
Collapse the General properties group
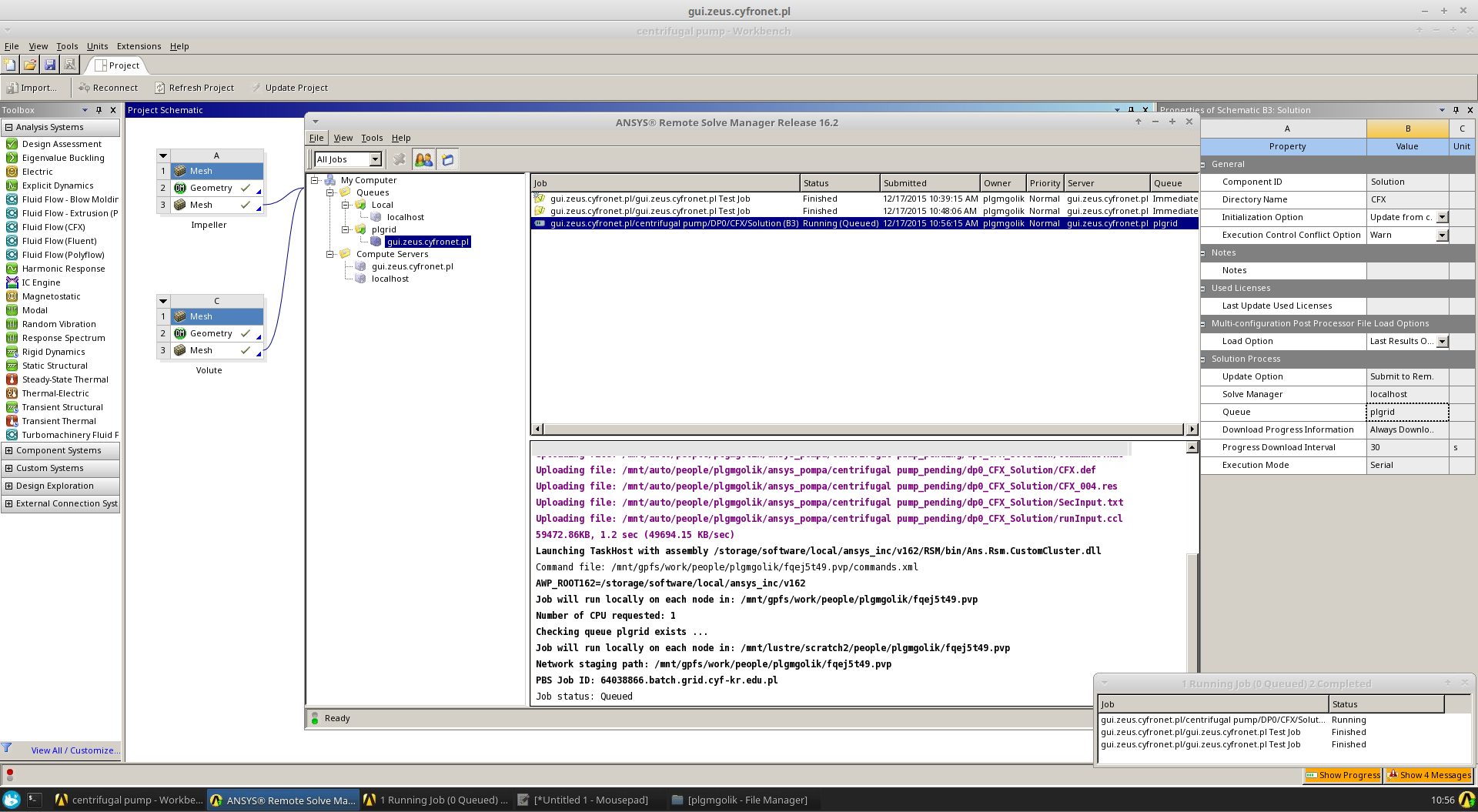1203,164
